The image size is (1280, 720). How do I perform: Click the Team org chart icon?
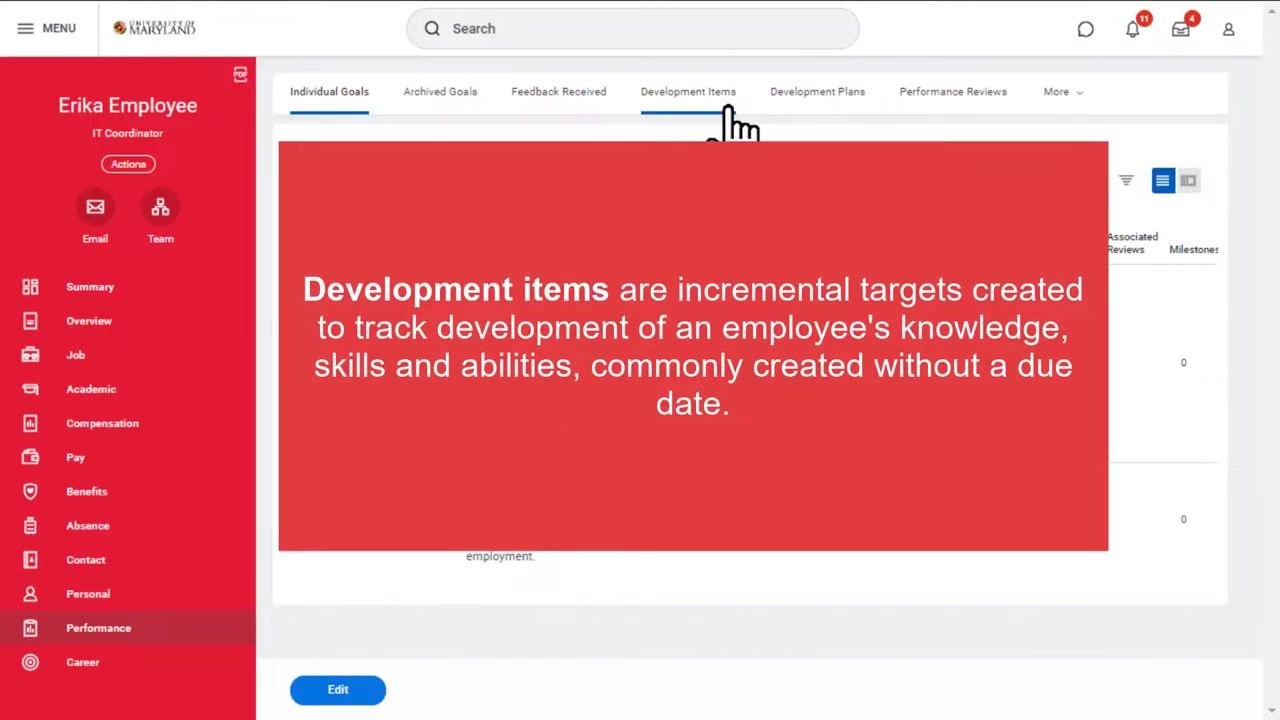pyautogui.click(x=160, y=207)
